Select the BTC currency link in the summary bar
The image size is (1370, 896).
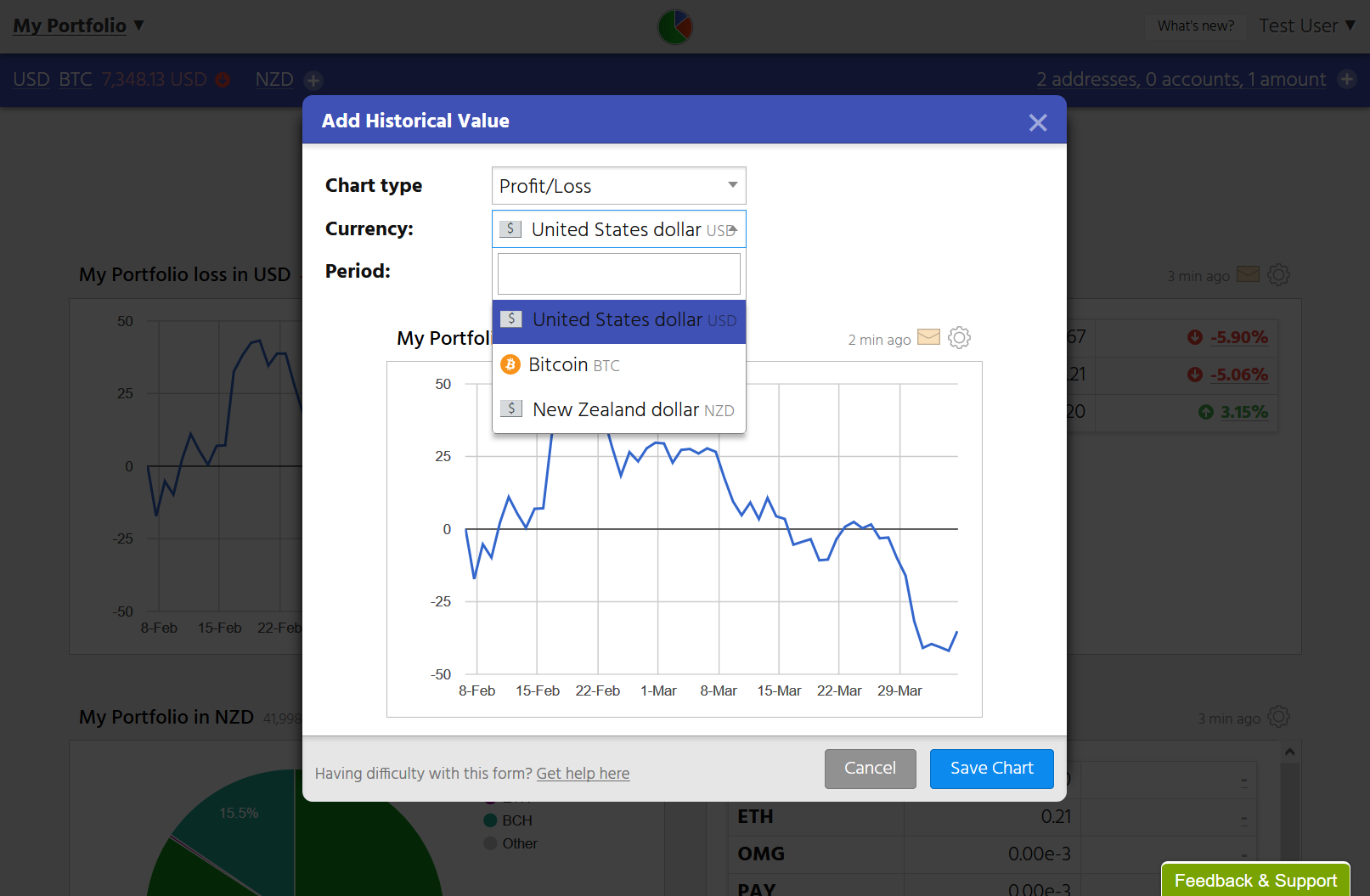click(76, 80)
